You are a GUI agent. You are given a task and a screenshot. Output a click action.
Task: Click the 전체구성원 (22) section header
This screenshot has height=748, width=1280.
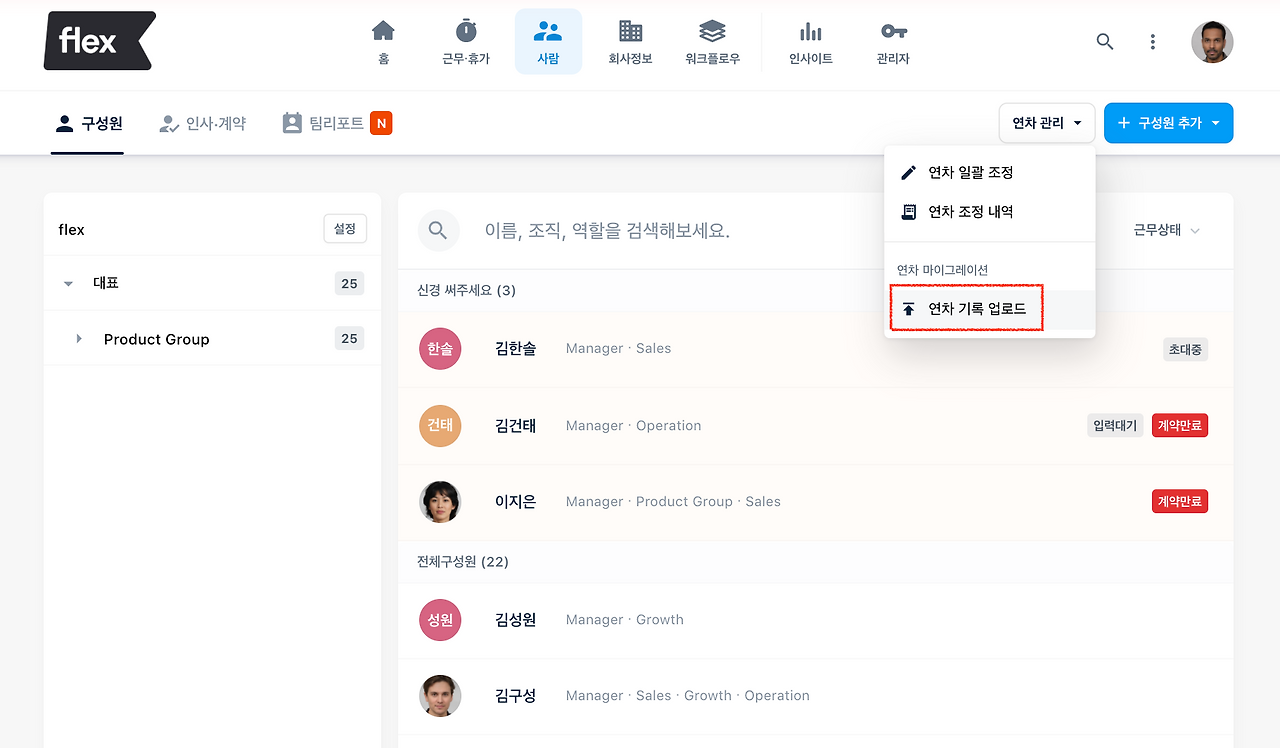[x=463, y=562]
